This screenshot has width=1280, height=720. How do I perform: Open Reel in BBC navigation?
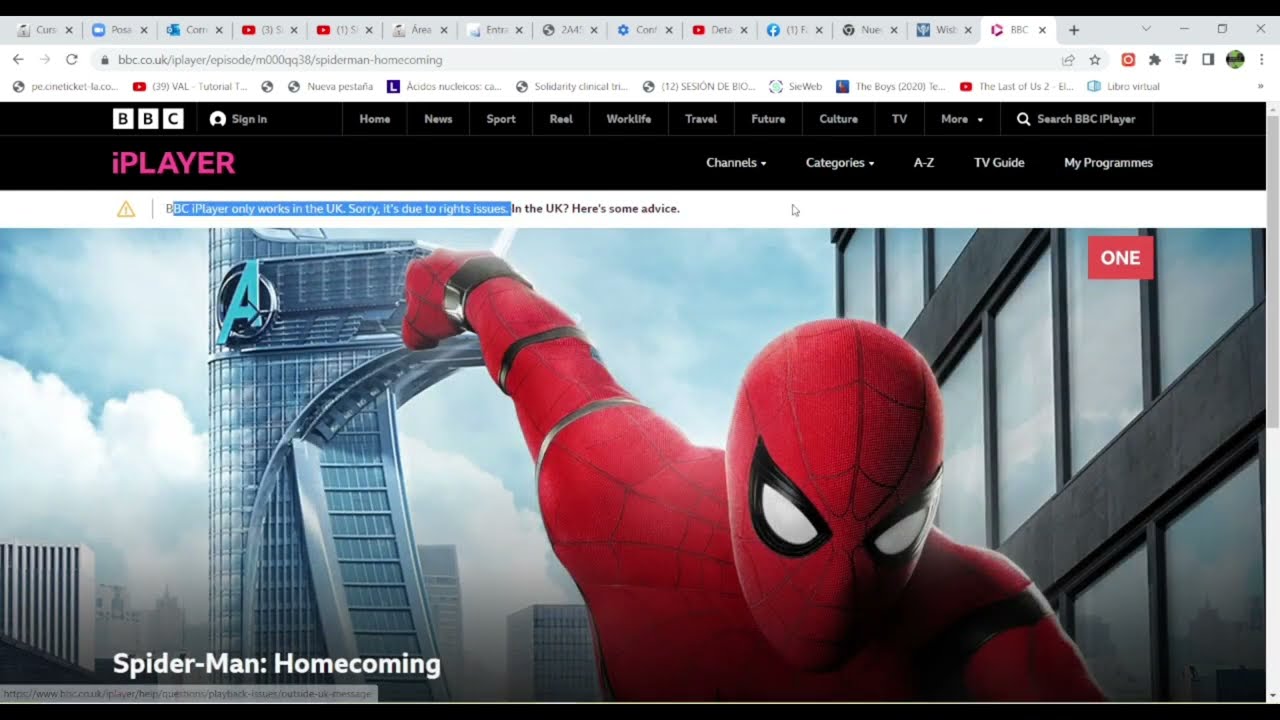(x=561, y=119)
